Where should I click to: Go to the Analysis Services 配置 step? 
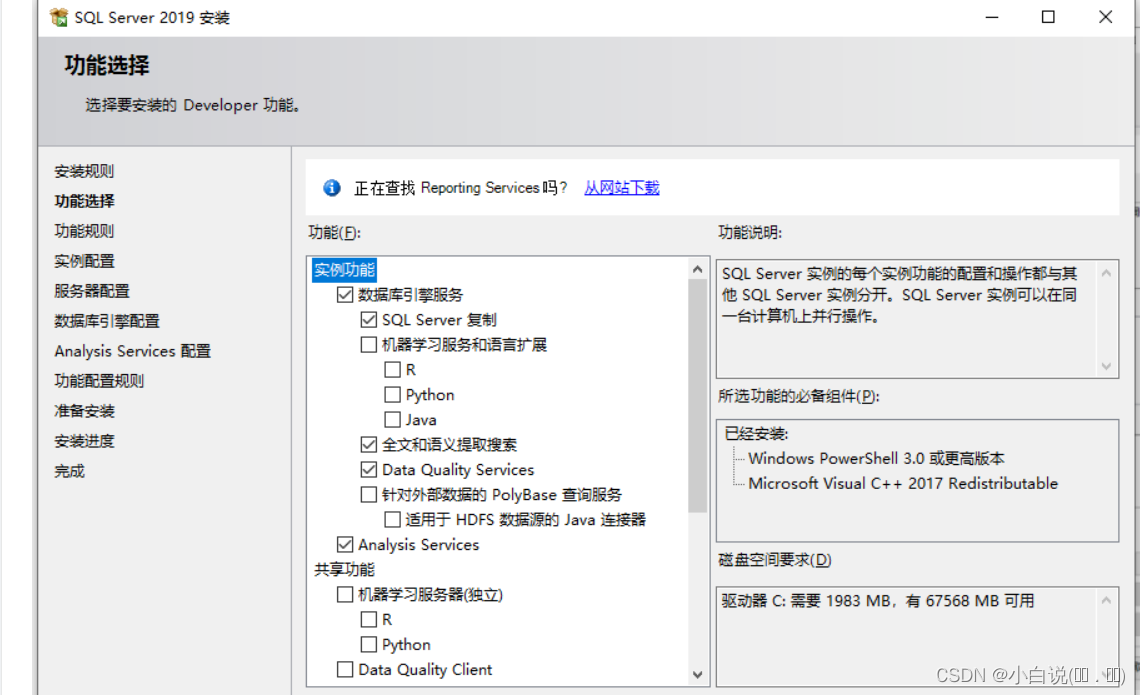132,351
